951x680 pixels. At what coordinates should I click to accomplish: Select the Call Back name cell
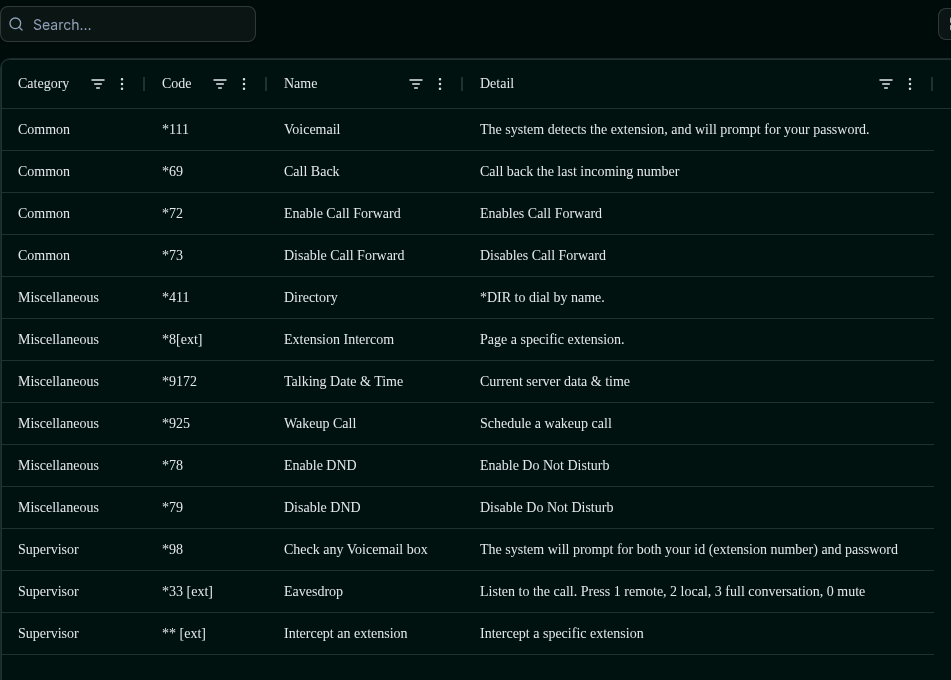pyautogui.click(x=312, y=171)
